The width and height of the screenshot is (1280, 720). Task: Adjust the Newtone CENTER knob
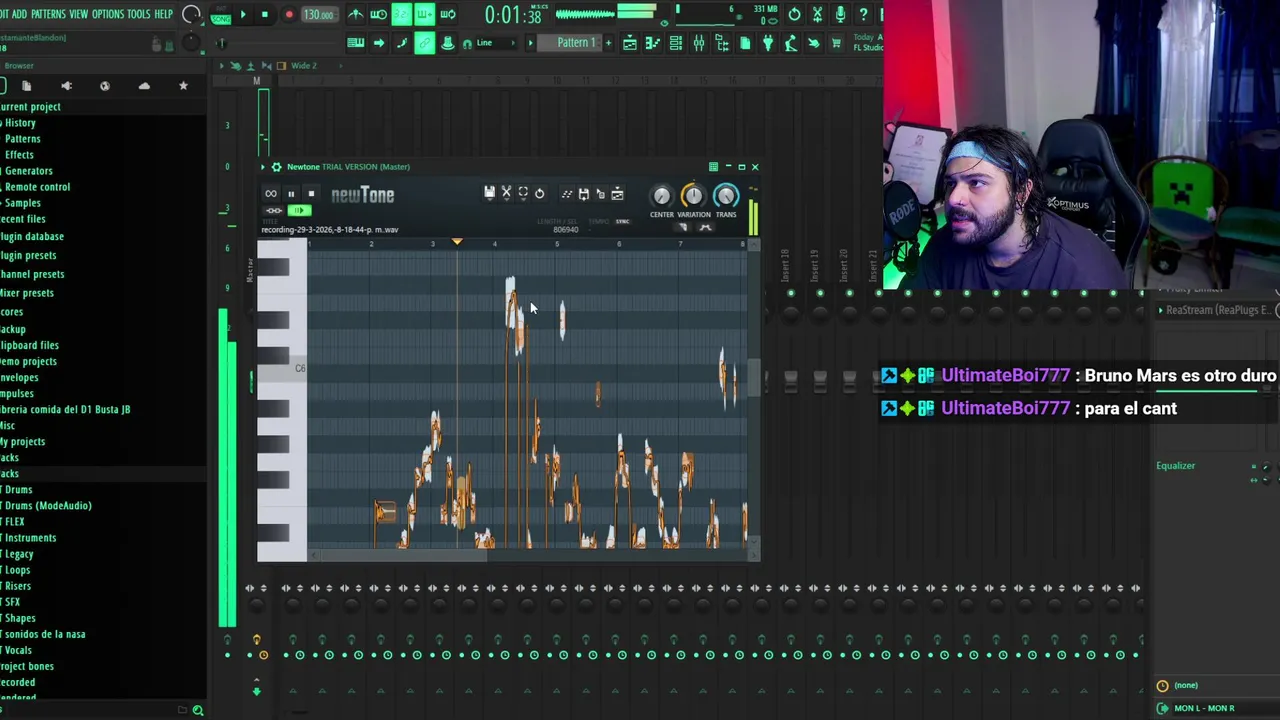(661, 195)
